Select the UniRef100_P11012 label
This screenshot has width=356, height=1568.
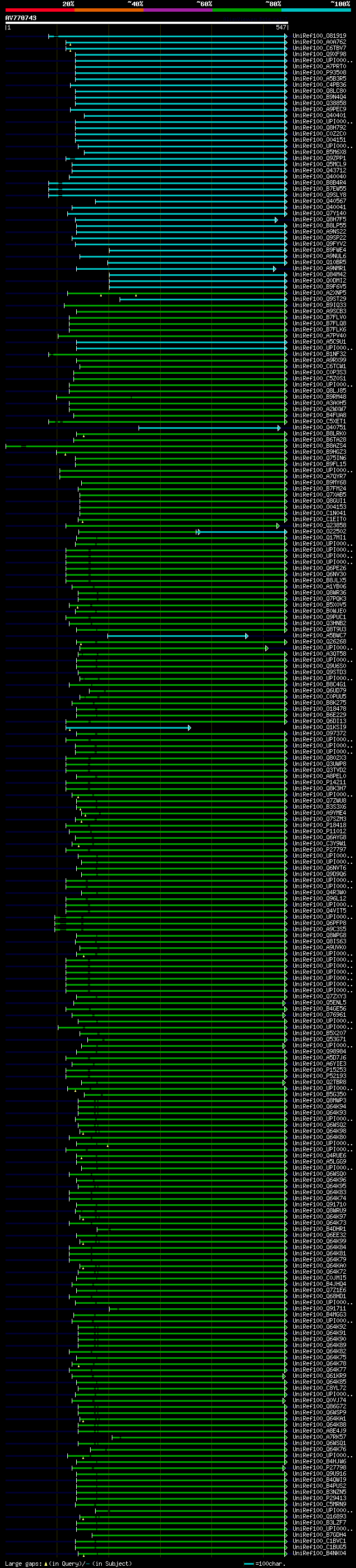click(319, 832)
